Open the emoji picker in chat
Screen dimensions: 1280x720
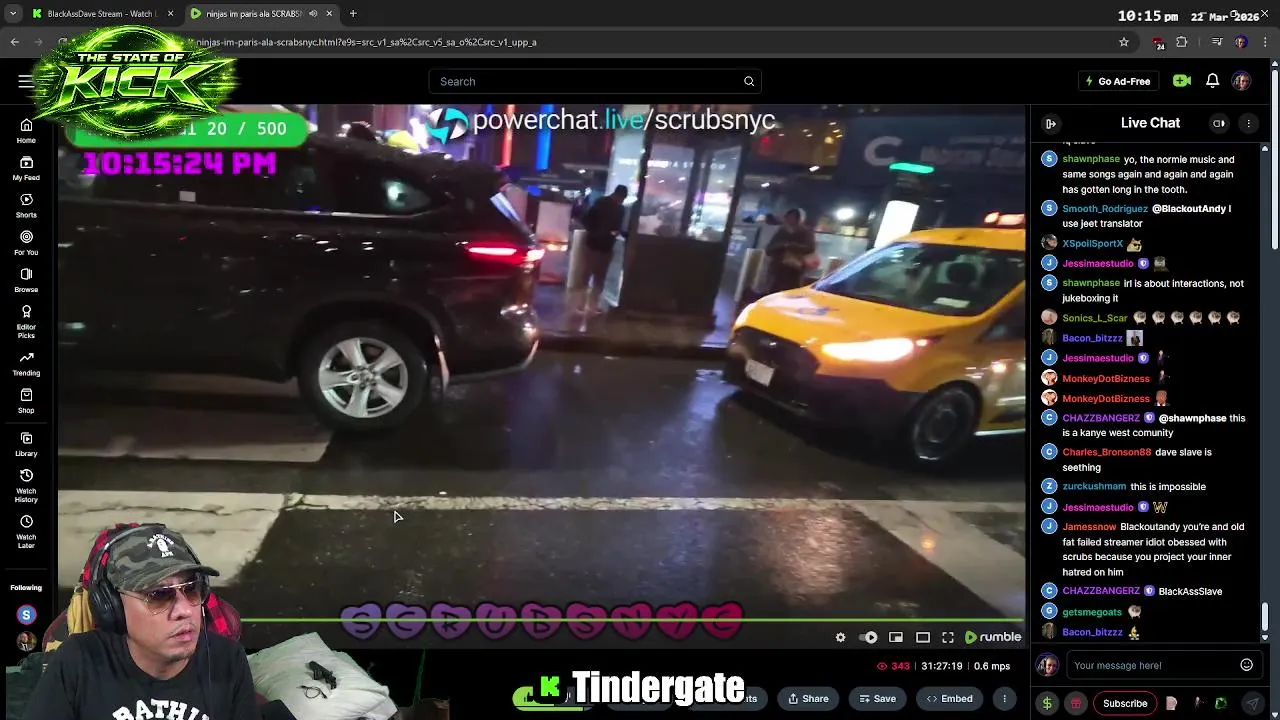1246,665
